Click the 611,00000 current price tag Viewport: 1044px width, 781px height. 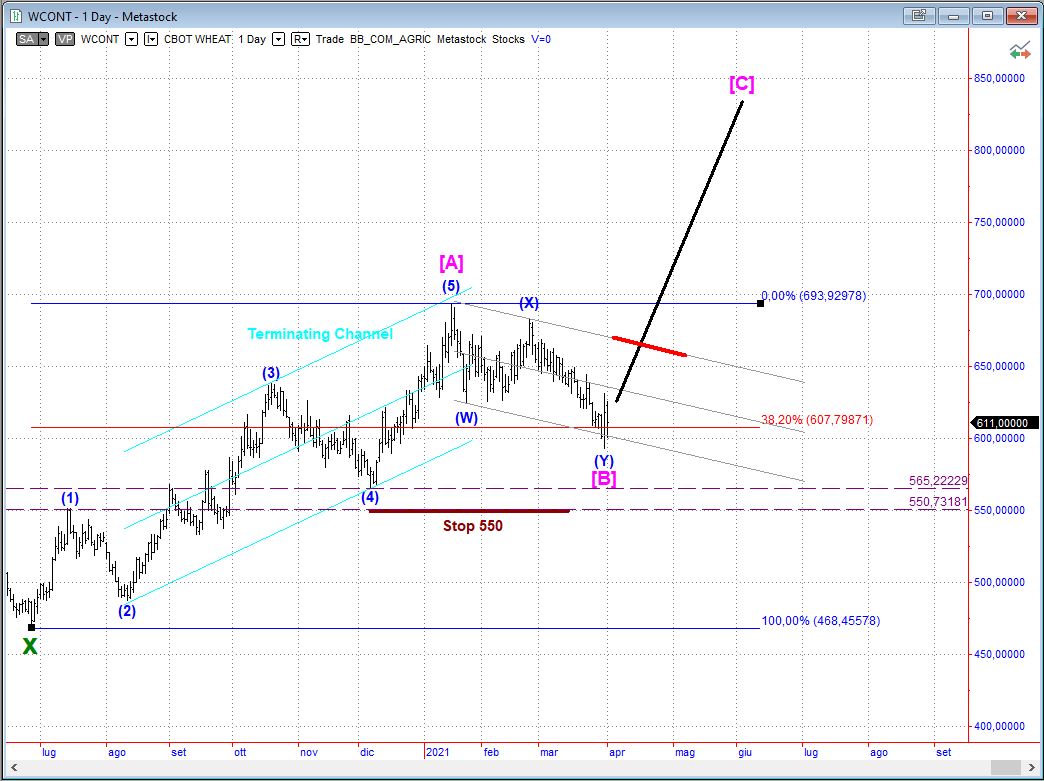(x=1001, y=423)
